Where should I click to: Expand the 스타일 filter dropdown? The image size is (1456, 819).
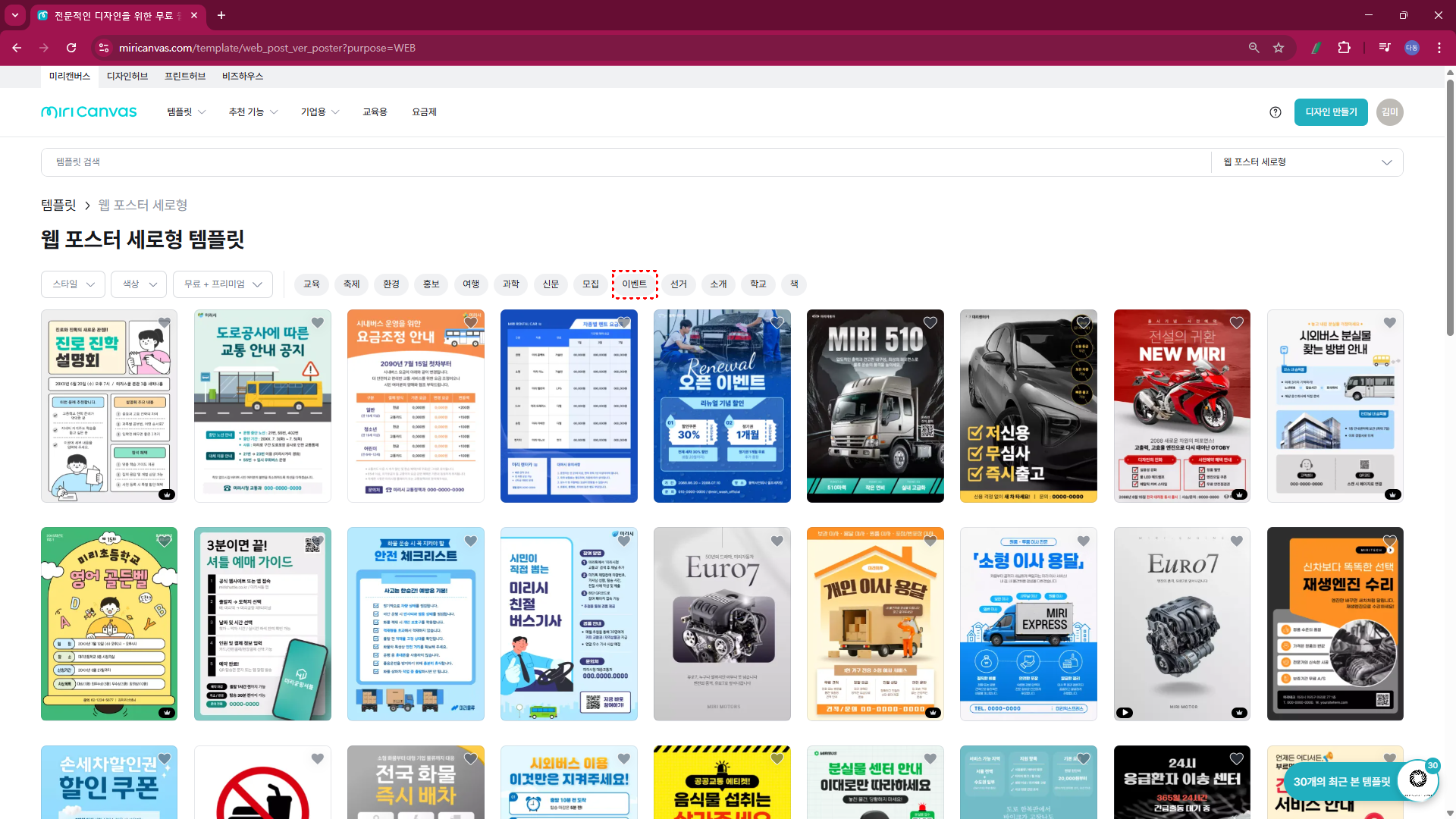(74, 284)
